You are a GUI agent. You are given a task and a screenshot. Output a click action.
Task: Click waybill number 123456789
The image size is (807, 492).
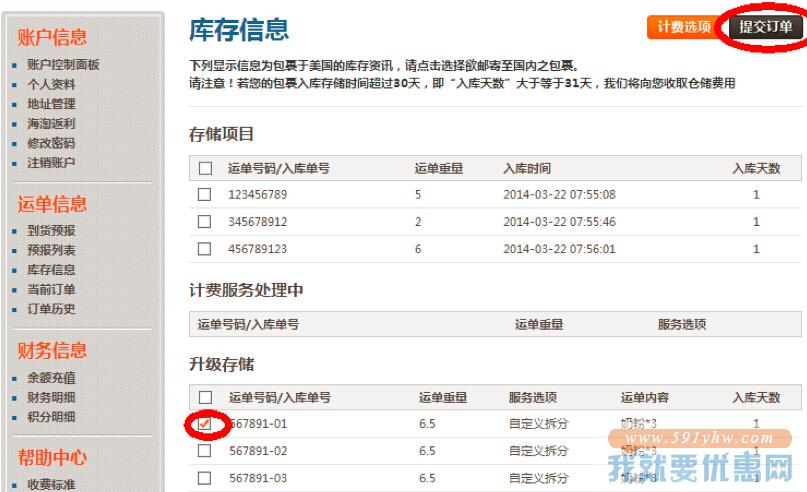pyautogui.click(x=257, y=195)
